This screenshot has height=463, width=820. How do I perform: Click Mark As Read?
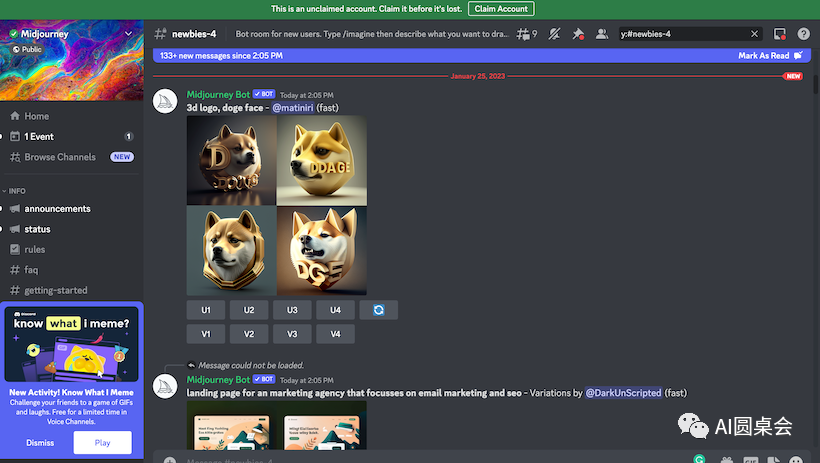(770, 55)
